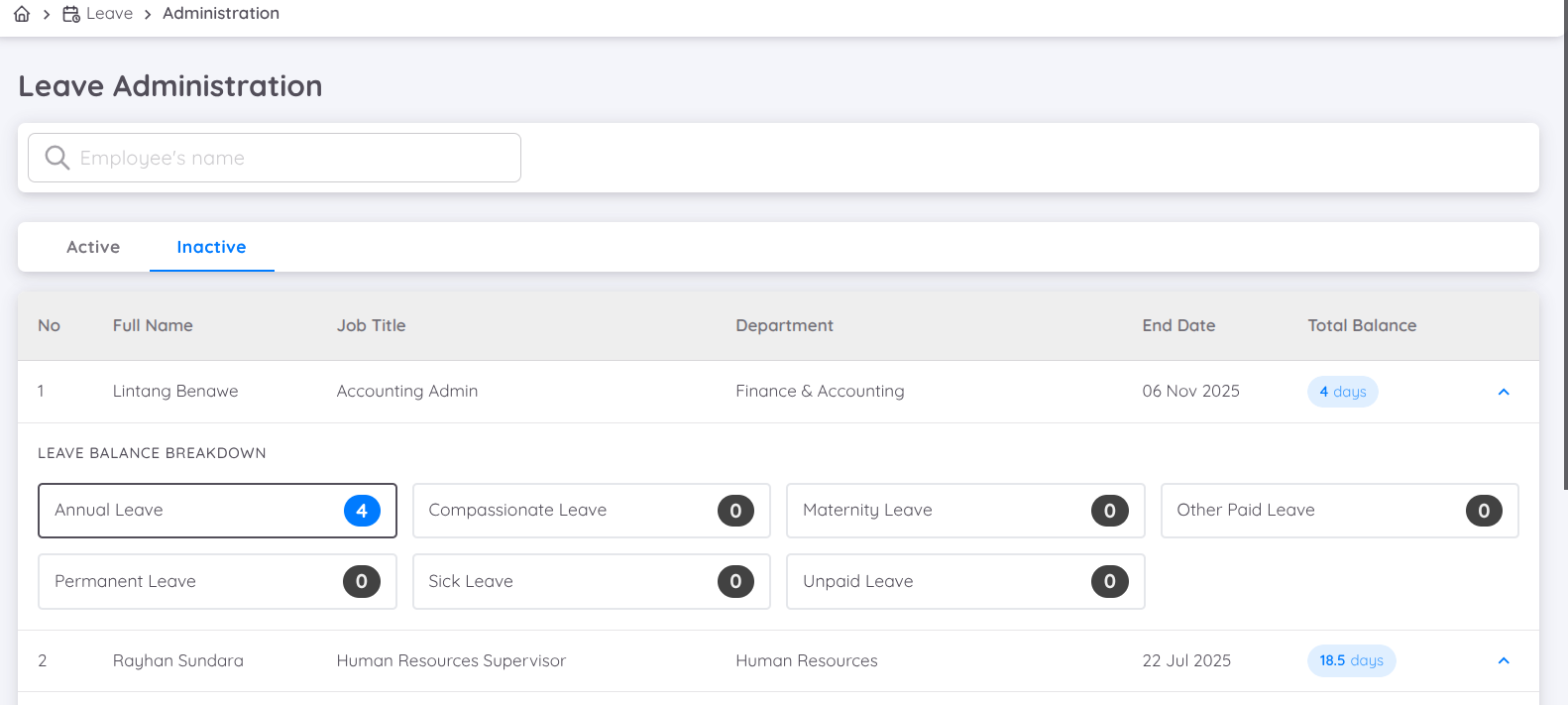The height and width of the screenshot is (705, 1568).
Task: Focus the Employee's name search field
Action: [x=275, y=158]
